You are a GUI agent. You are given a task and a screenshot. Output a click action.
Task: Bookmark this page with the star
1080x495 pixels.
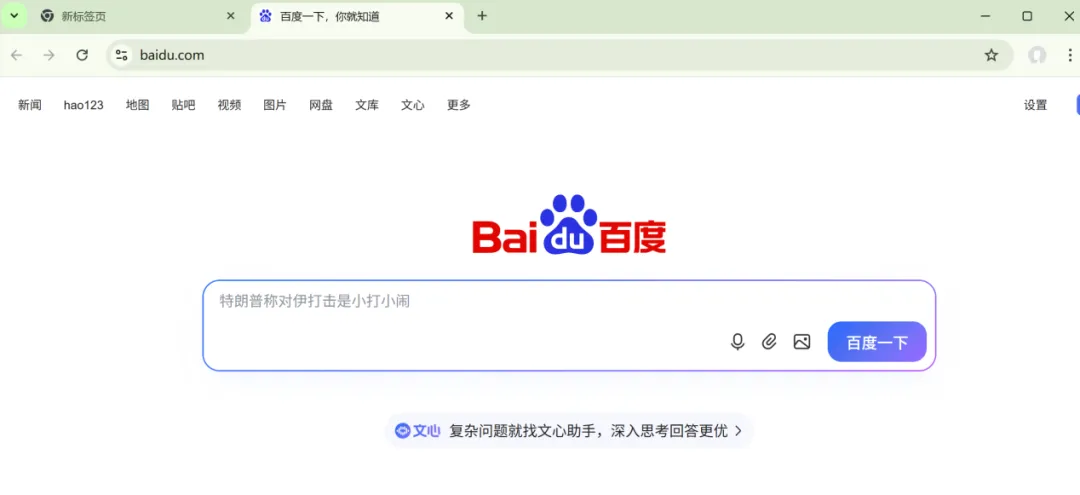(x=991, y=55)
